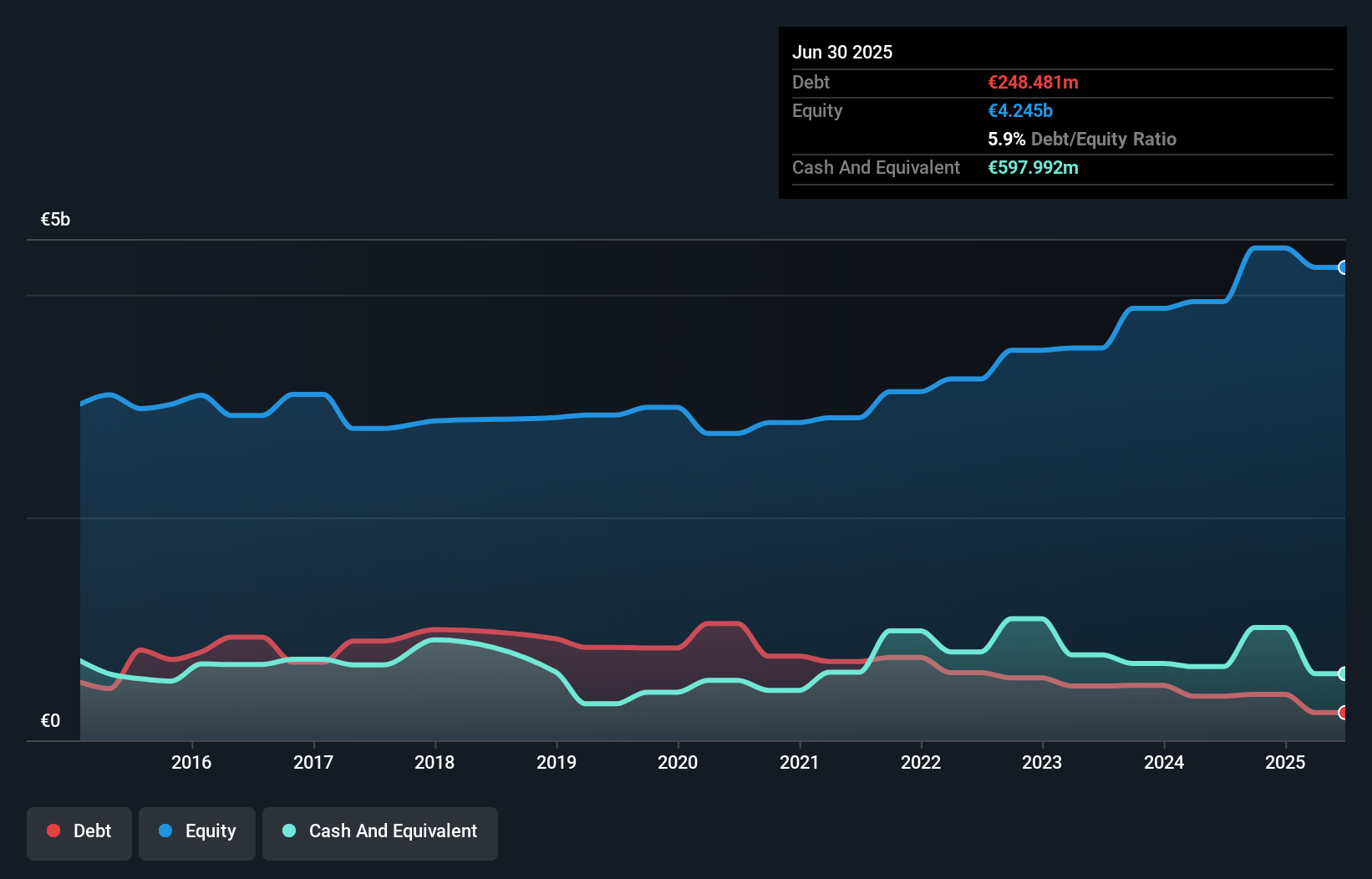
Task: Select the Cash endpoint marker on the chart
Action: 1343,673
